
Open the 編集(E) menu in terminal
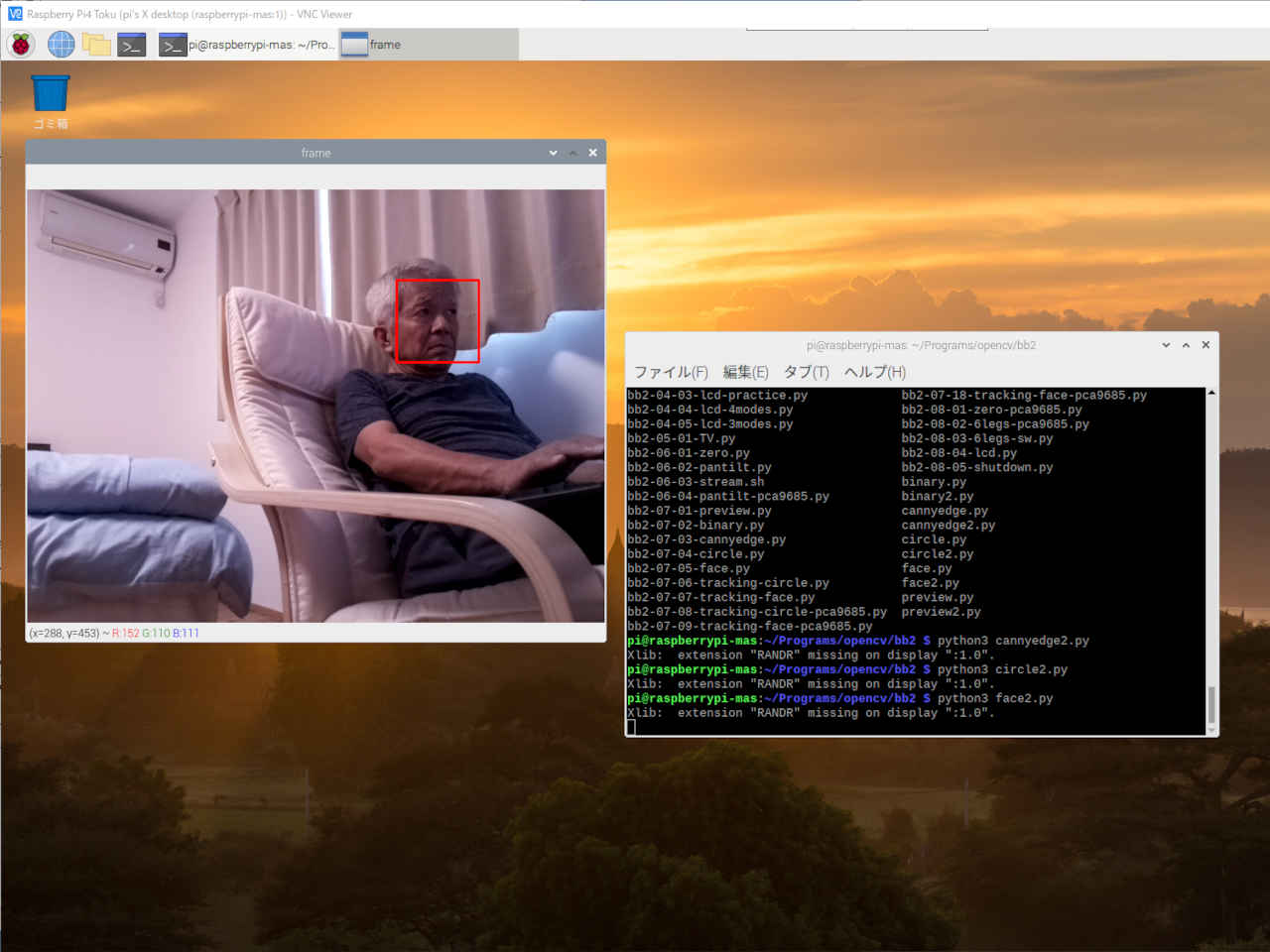[745, 372]
